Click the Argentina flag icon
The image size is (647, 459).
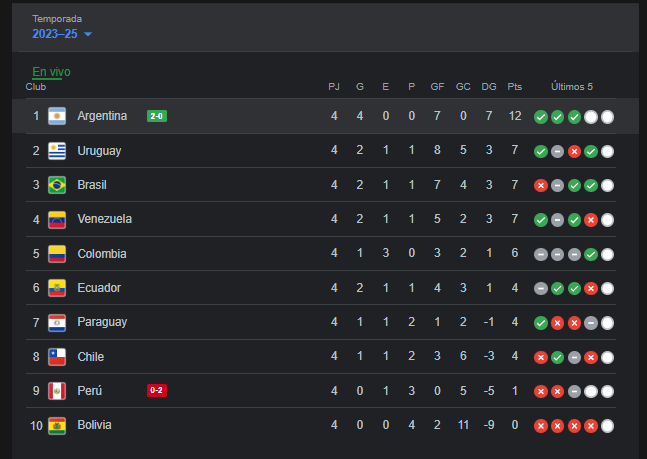coord(57,116)
